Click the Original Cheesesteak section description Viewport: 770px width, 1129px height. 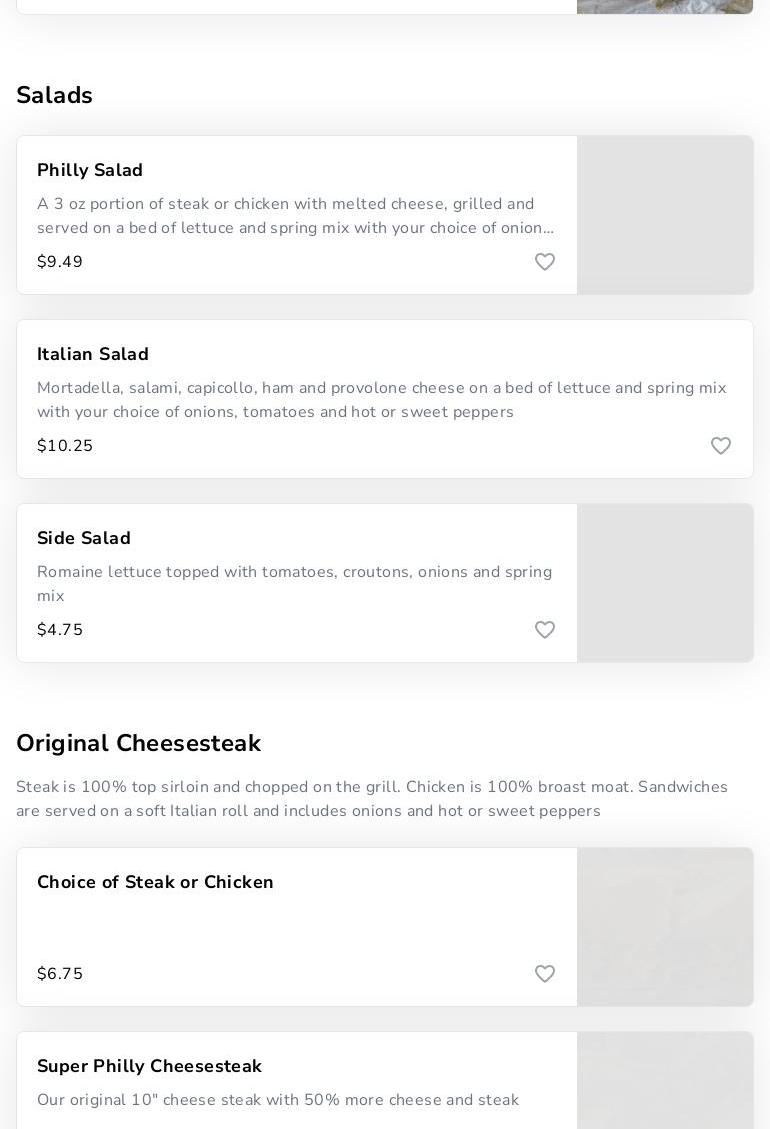click(372, 799)
